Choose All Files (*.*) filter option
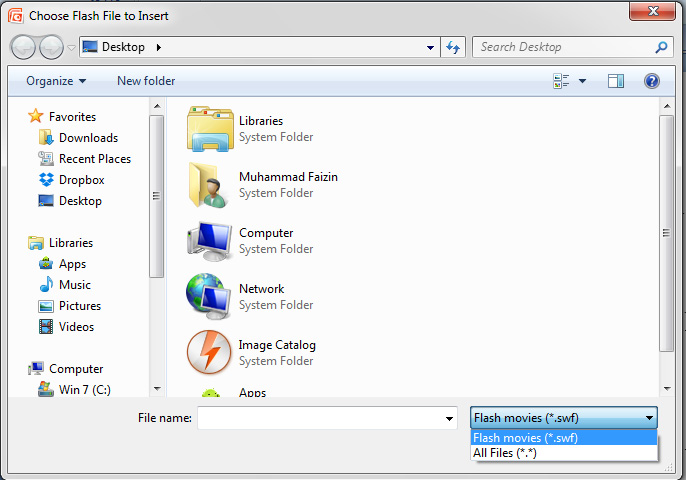Image resolution: width=686 pixels, height=480 pixels. pyautogui.click(x=507, y=453)
